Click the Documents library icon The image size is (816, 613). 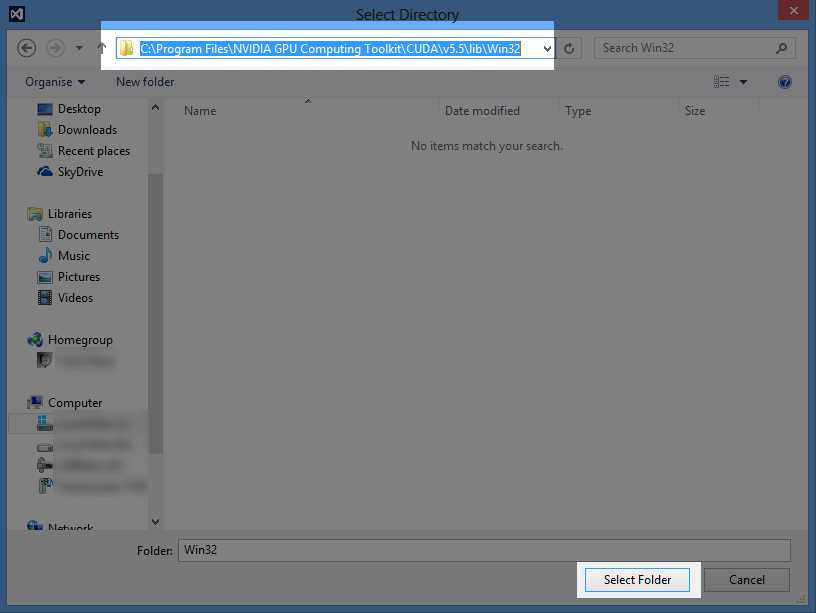[x=45, y=235]
